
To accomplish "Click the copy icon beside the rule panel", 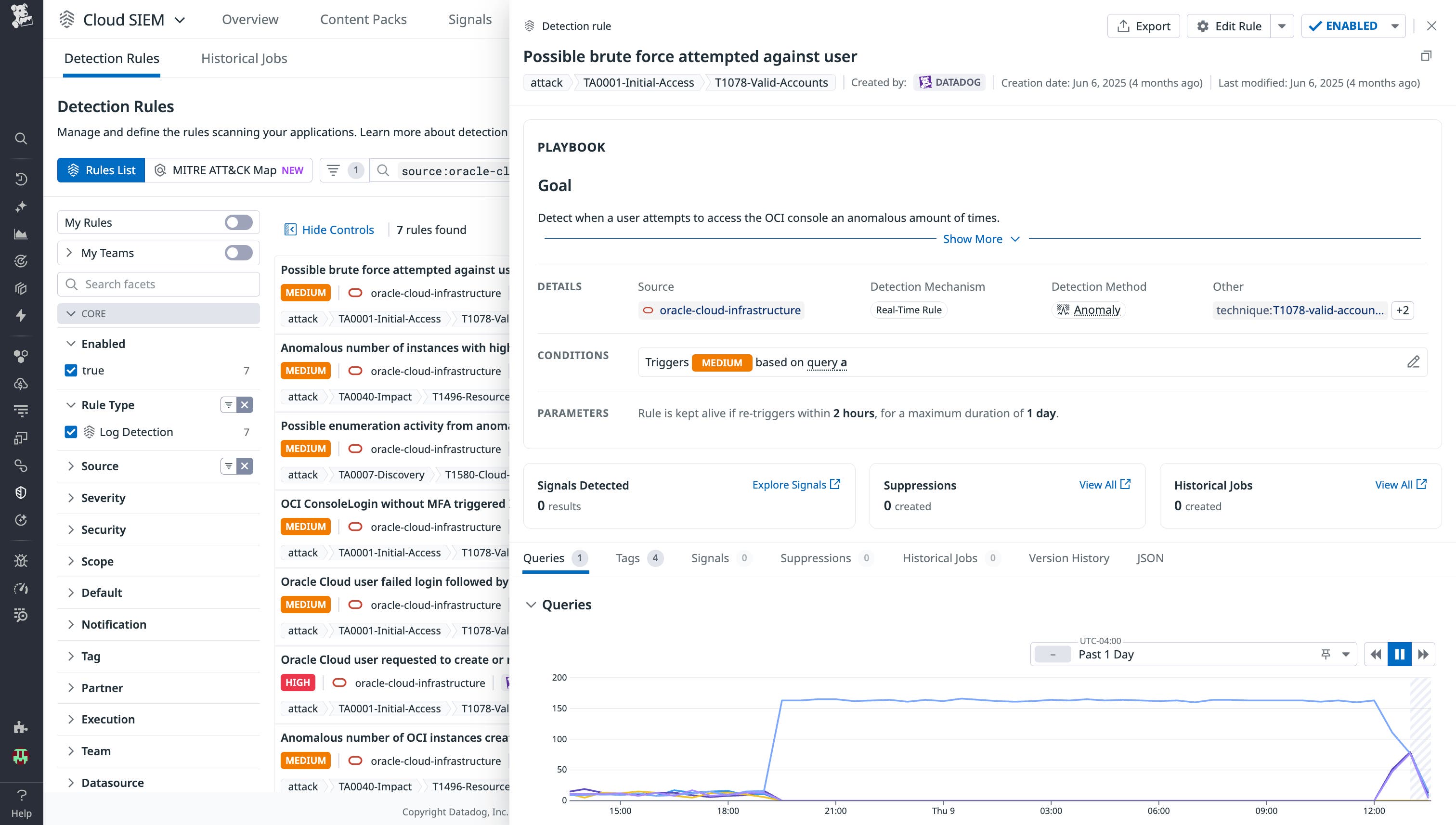I will (x=1427, y=55).
